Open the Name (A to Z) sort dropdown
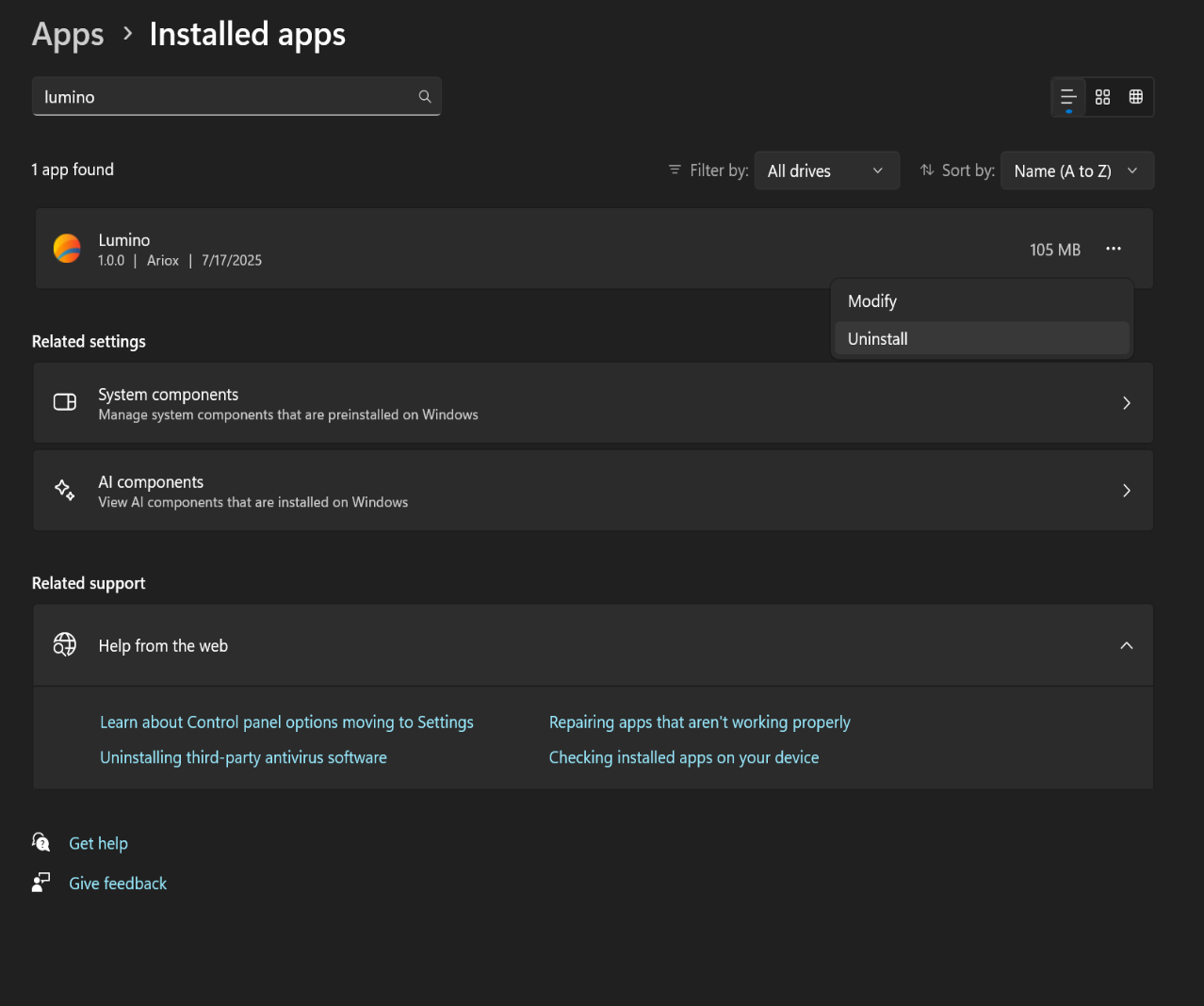 pos(1077,170)
